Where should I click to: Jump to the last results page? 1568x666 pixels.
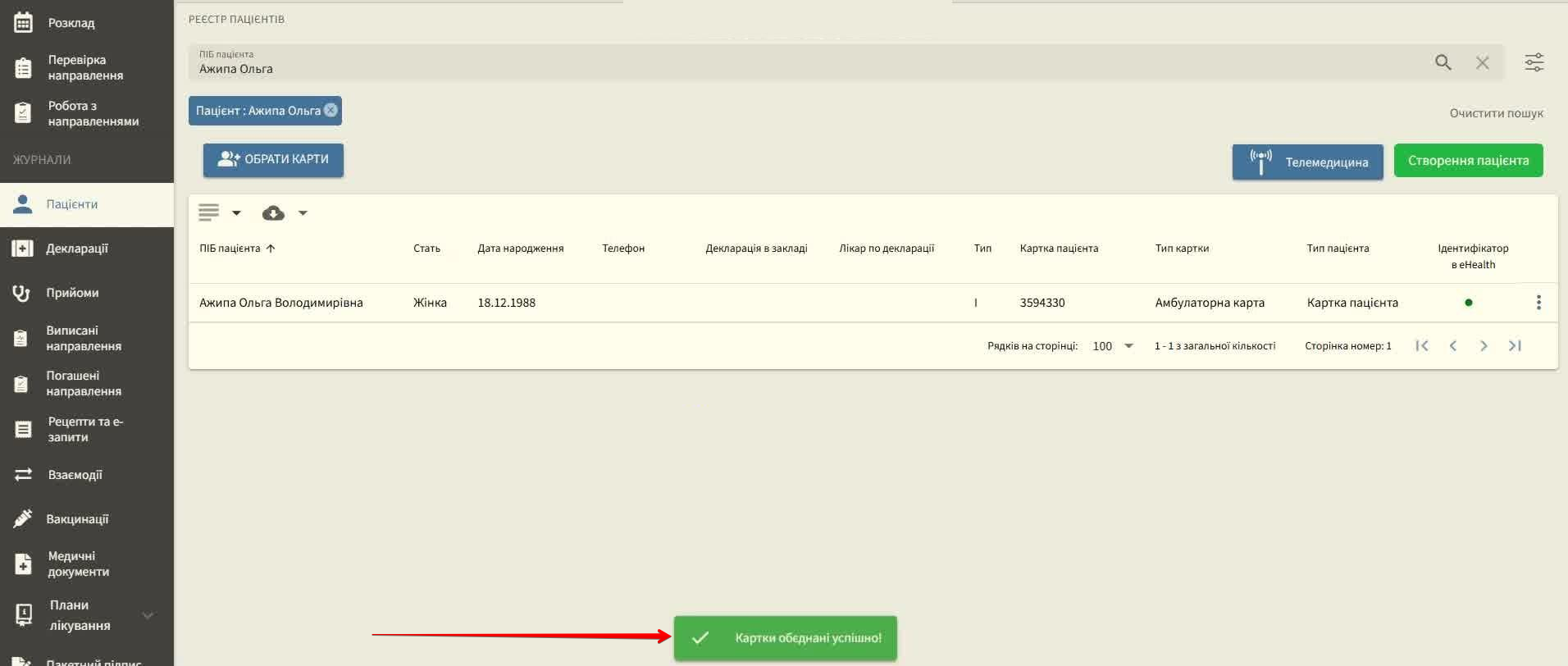click(1515, 346)
